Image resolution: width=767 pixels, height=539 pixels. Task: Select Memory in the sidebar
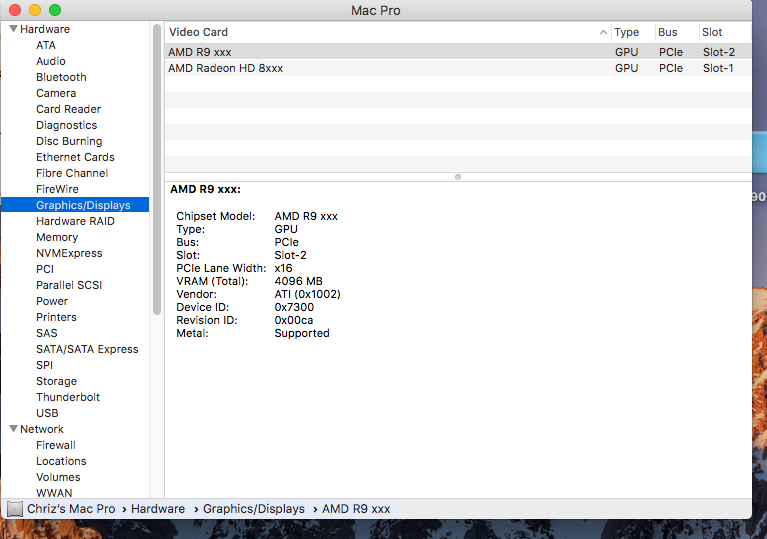coord(57,237)
